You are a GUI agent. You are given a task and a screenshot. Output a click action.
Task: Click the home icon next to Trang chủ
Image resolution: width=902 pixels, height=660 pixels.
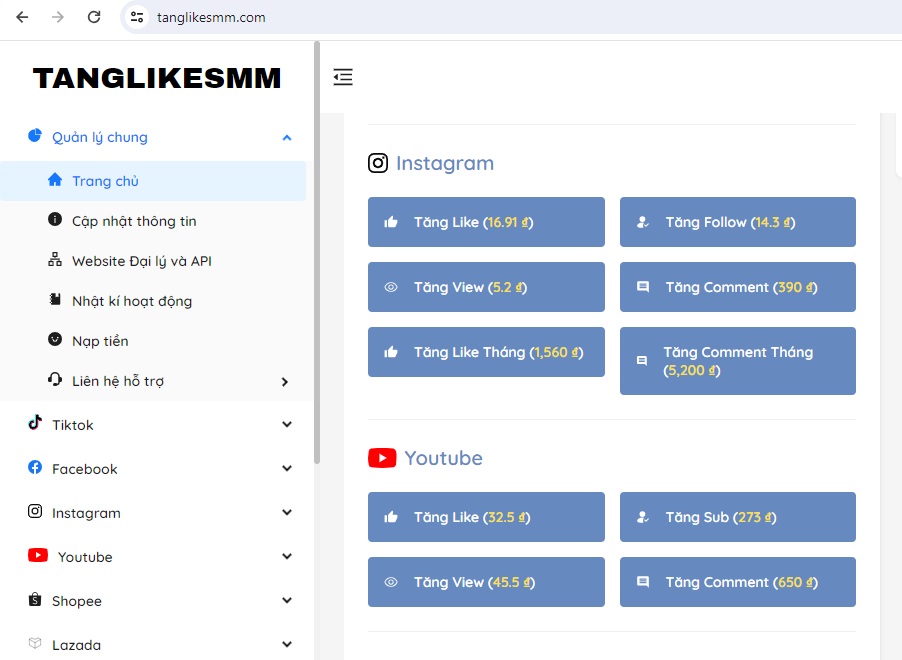click(x=55, y=180)
